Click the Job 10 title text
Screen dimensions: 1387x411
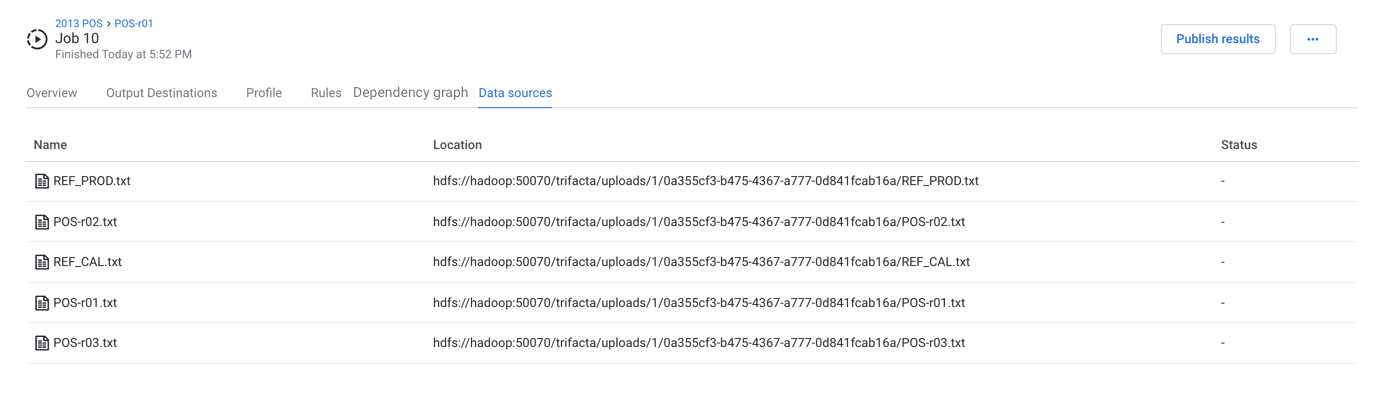click(x=77, y=39)
